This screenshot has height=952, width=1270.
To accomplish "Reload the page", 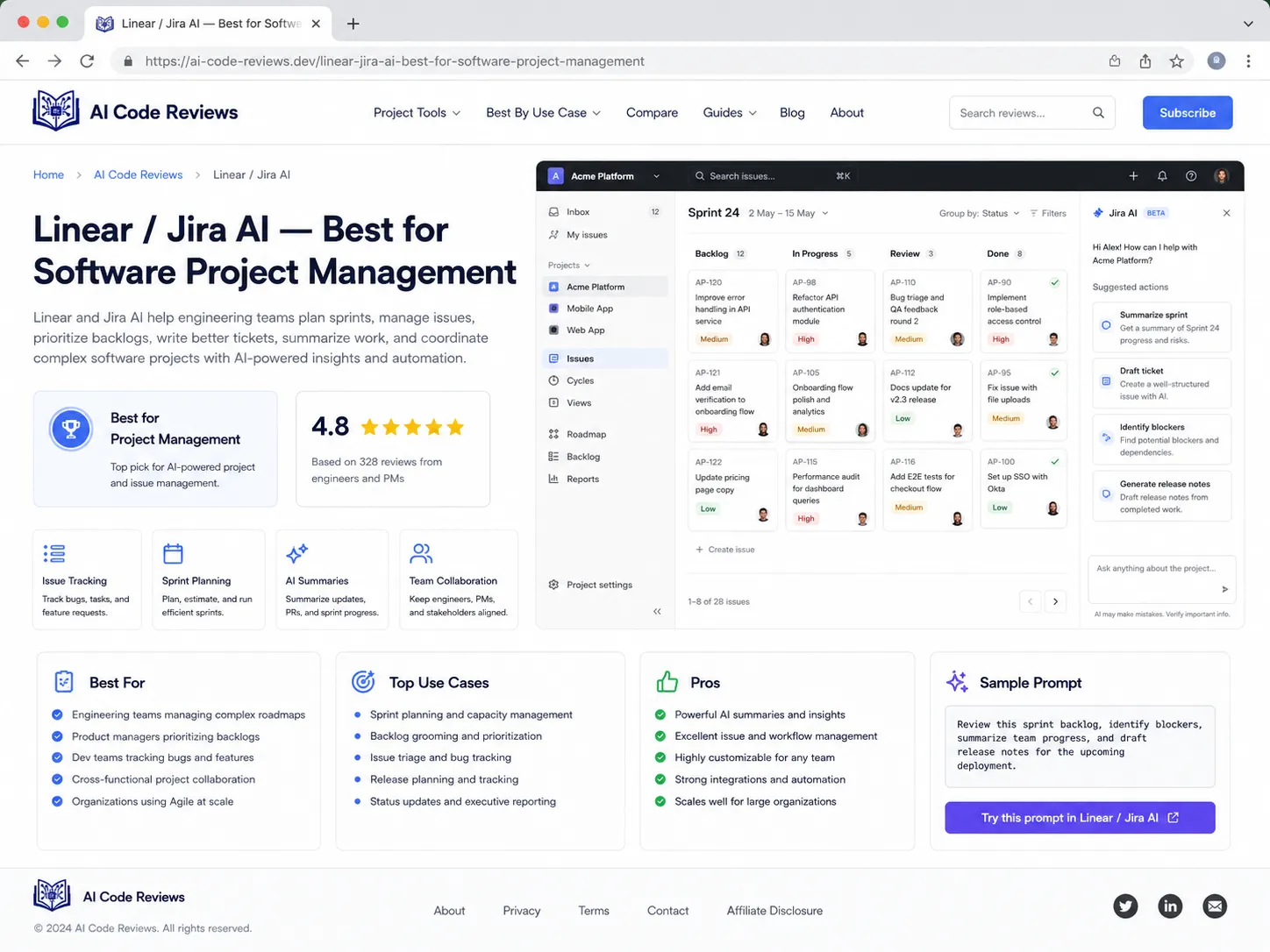I will [87, 61].
